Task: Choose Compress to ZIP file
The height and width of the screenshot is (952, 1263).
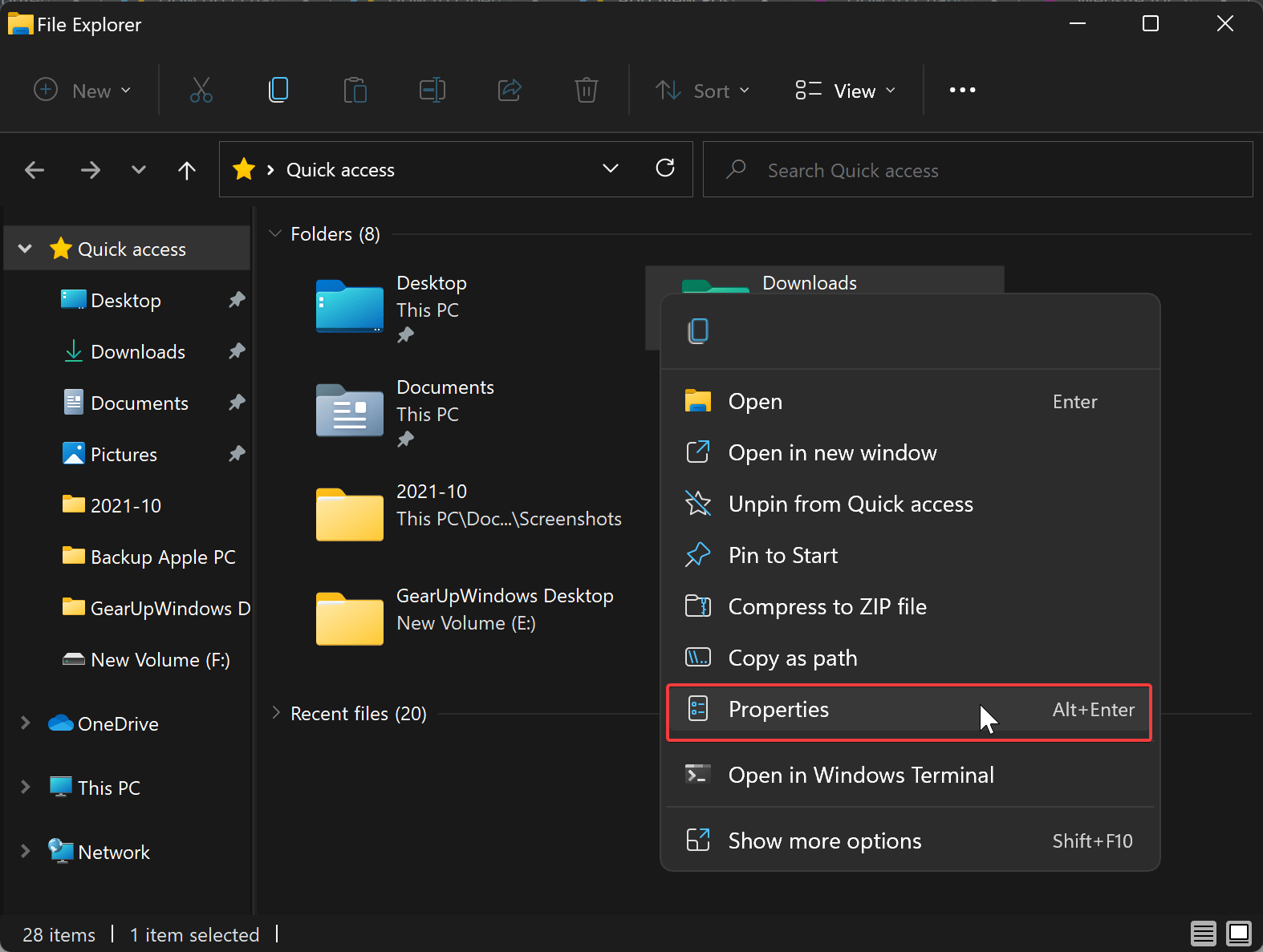Action: click(910, 606)
